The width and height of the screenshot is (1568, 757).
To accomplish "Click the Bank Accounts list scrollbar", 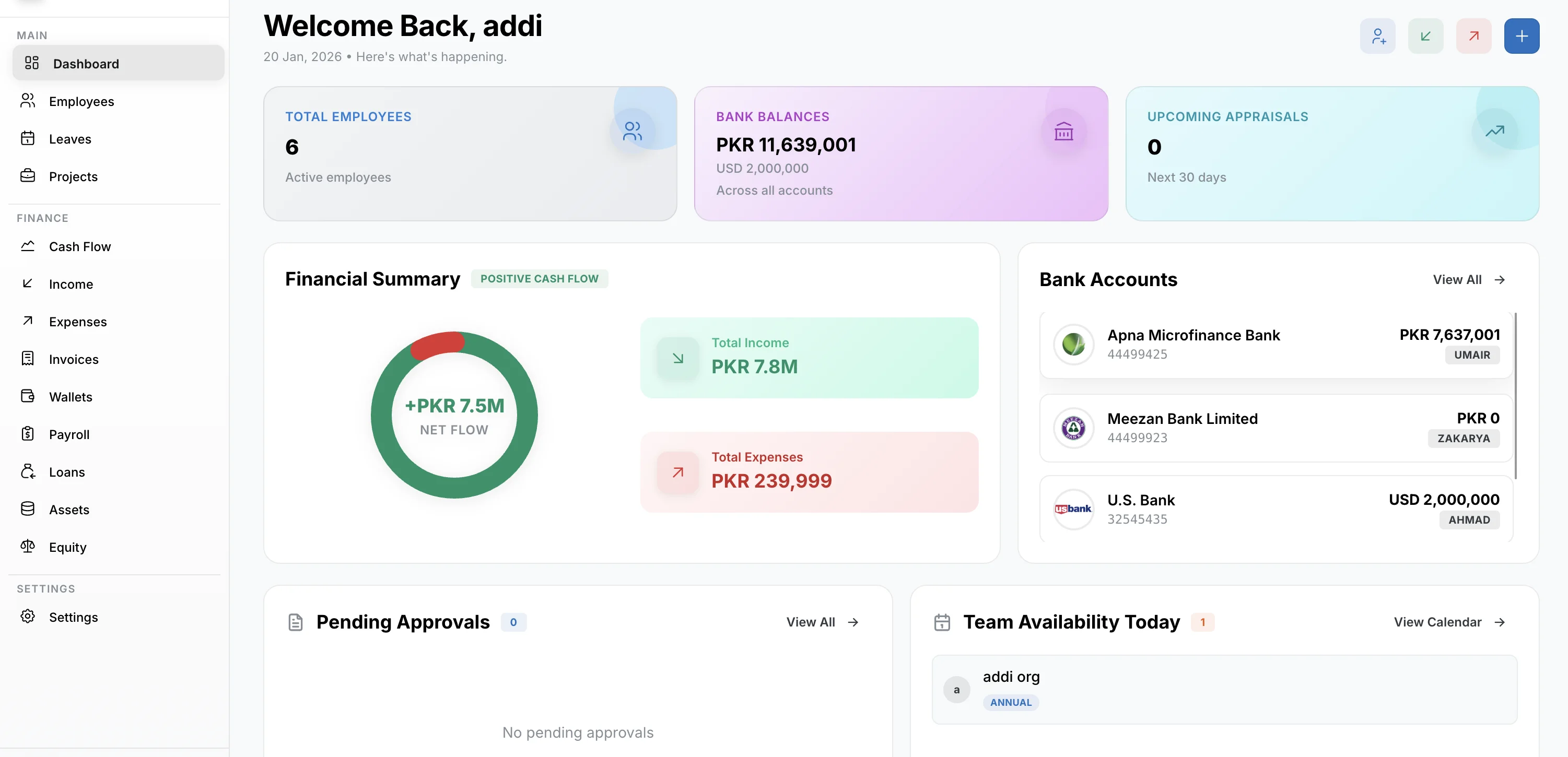I will coord(1515,396).
